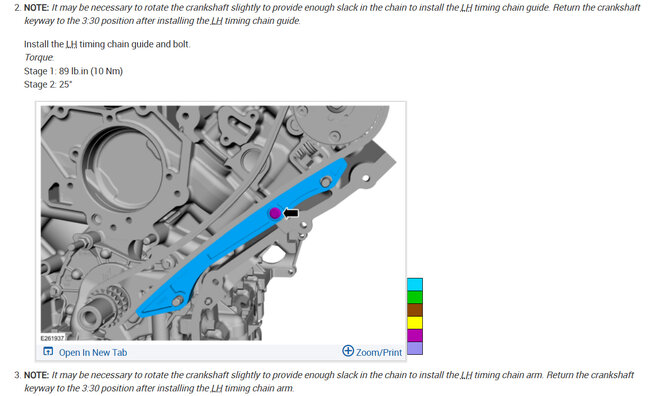The image size is (650, 396).
Task: Click the step 3 NOTE label
Action: pos(36,375)
